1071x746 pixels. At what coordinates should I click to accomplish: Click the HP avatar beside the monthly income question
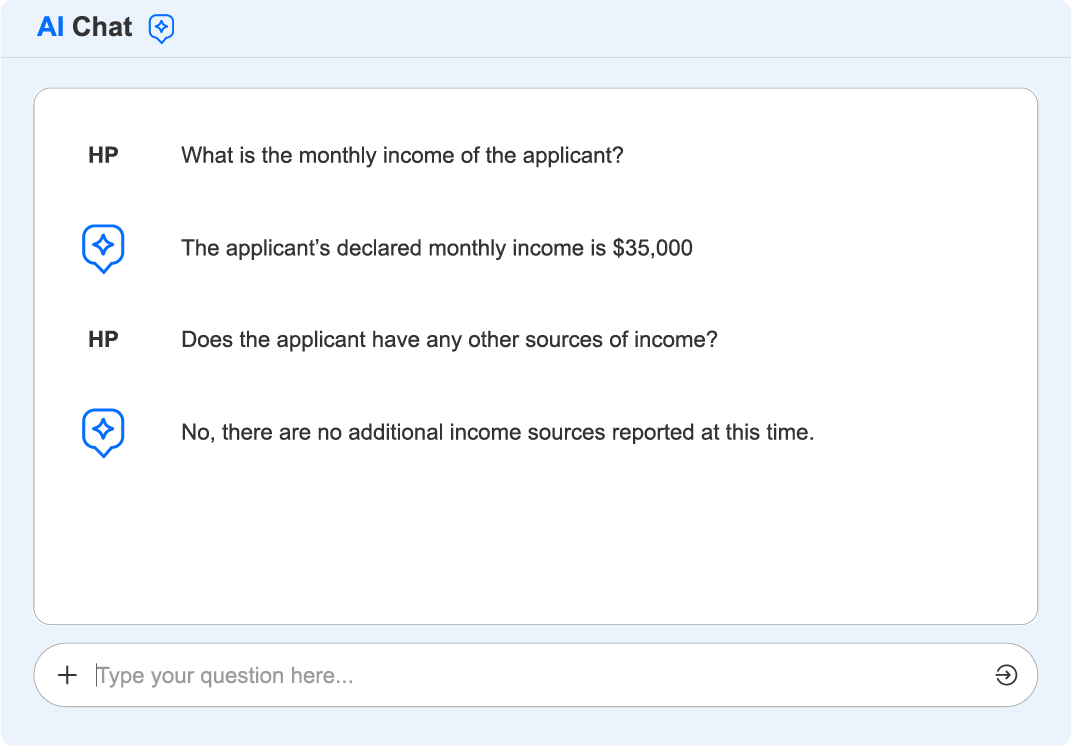click(103, 155)
